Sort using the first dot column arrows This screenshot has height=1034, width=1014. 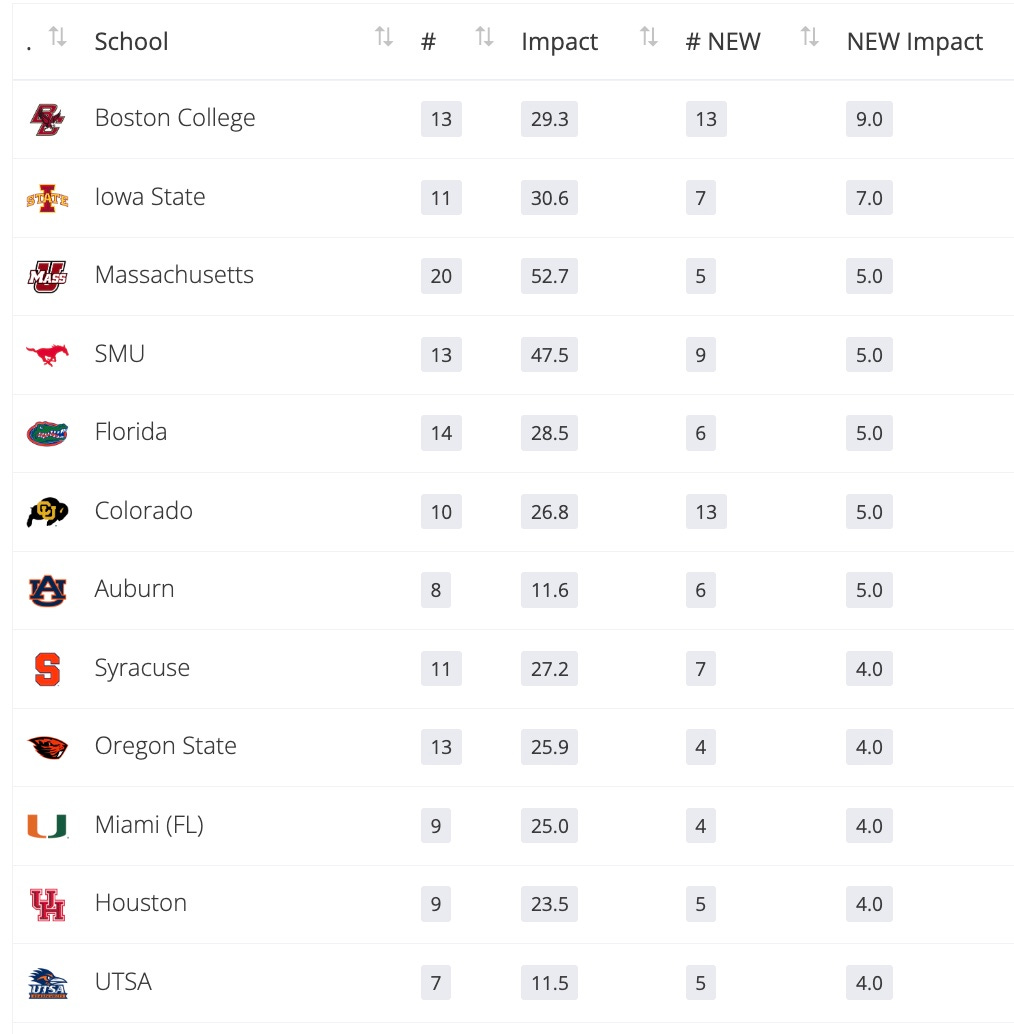point(58,38)
